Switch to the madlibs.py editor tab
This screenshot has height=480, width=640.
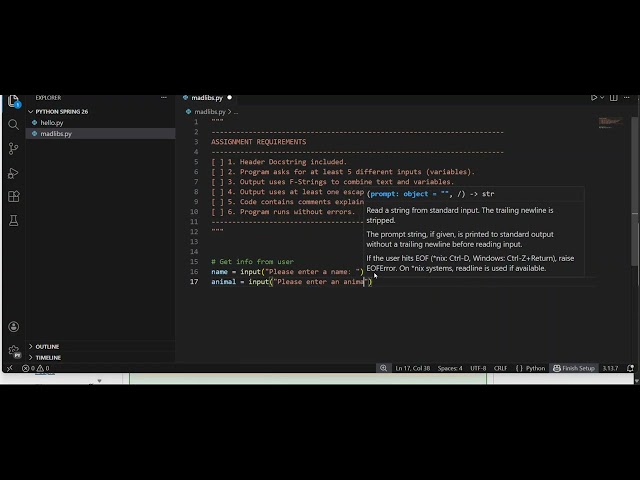(x=207, y=98)
